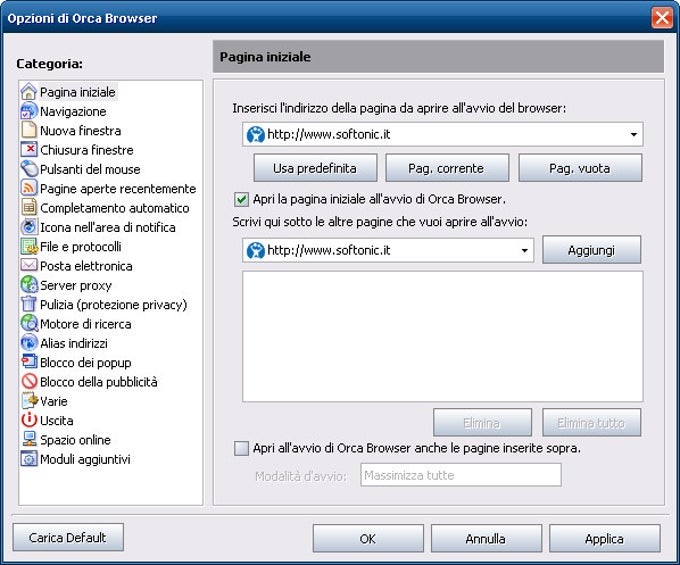Click the Pag. corrente button
The width and height of the screenshot is (680, 565).
point(447,168)
